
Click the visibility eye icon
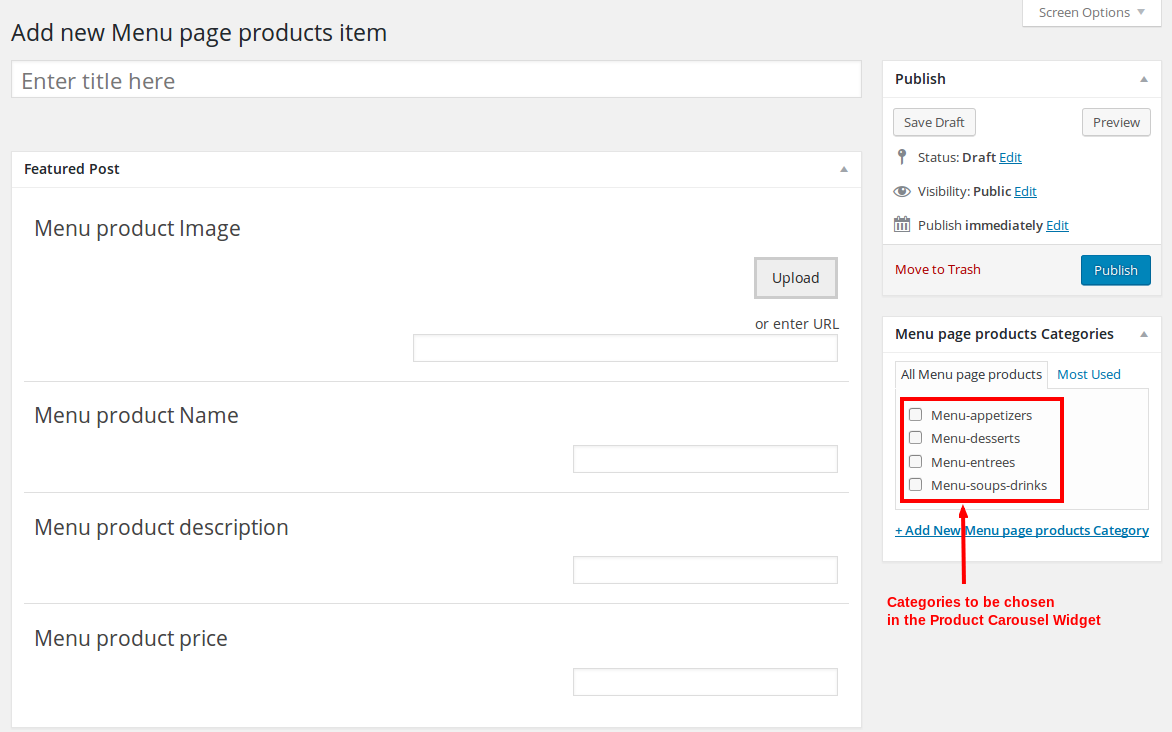902,191
